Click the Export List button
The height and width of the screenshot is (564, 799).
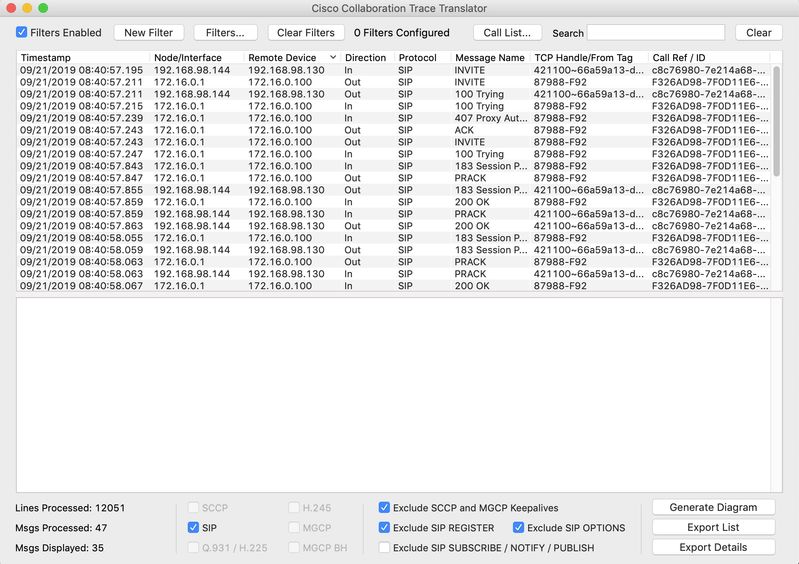point(713,527)
